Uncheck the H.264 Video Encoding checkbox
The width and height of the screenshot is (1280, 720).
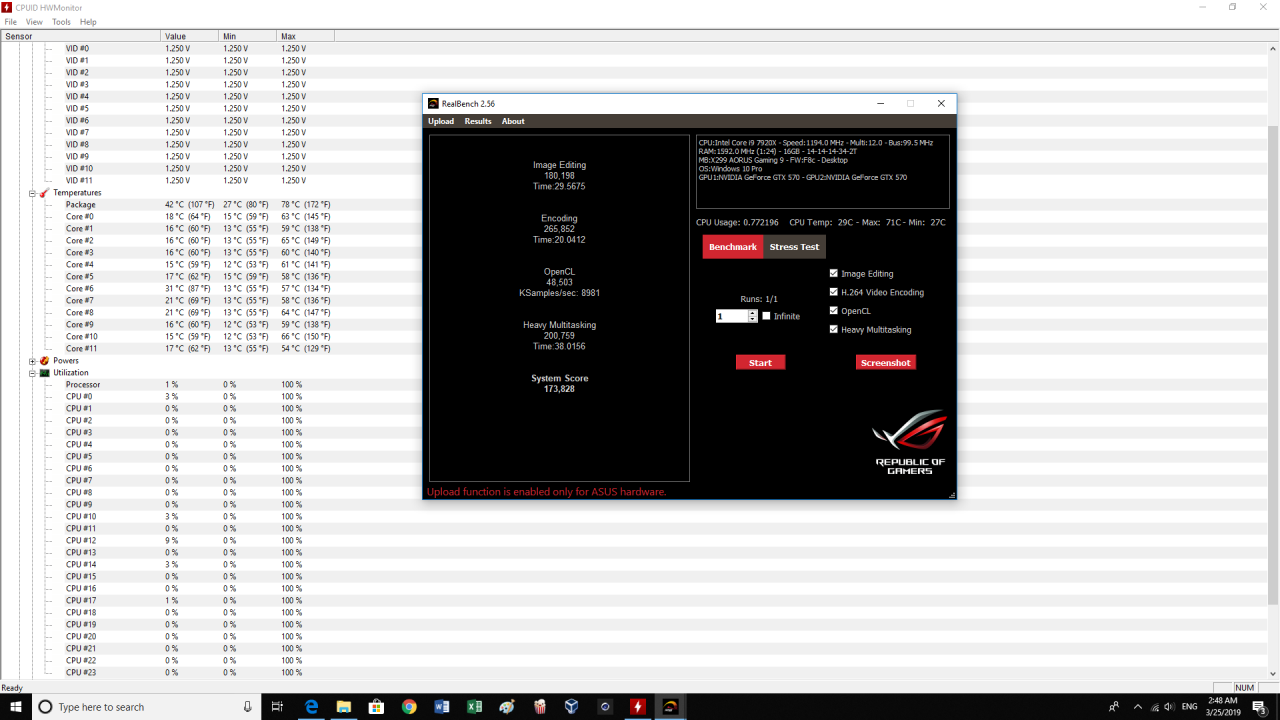(834, 292)
